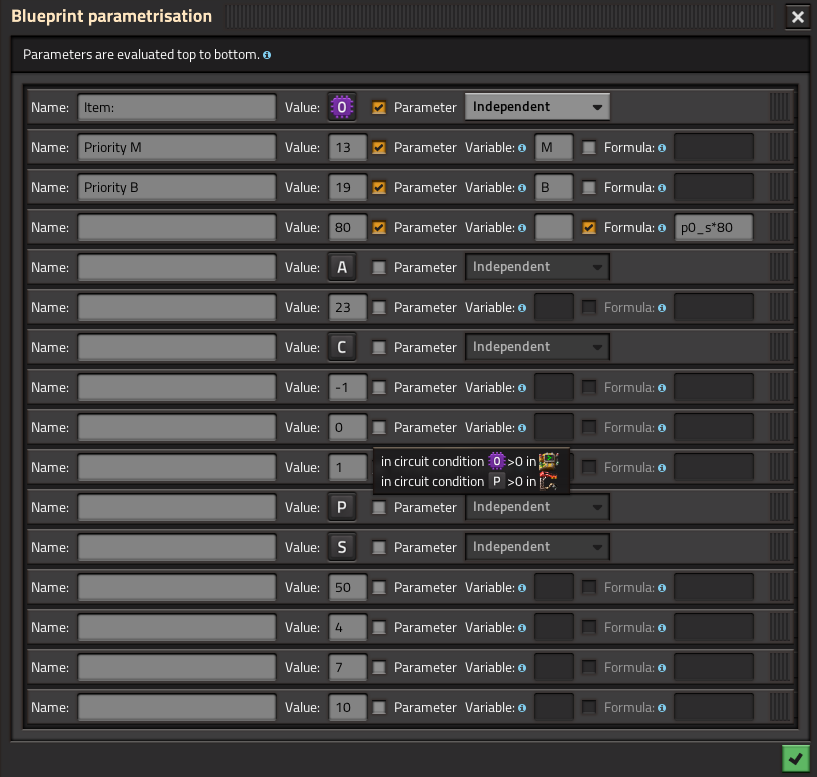Click the Formula info icon in Priority B row
This screenshot has width=817, height=777.
[662, 188]
